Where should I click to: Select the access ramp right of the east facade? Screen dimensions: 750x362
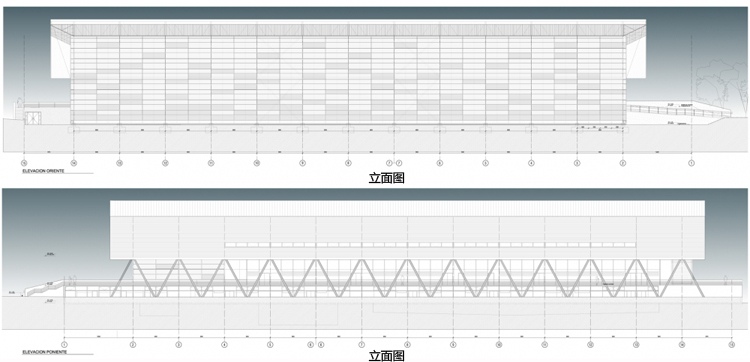pyautogui.click(x=679, y=111)
